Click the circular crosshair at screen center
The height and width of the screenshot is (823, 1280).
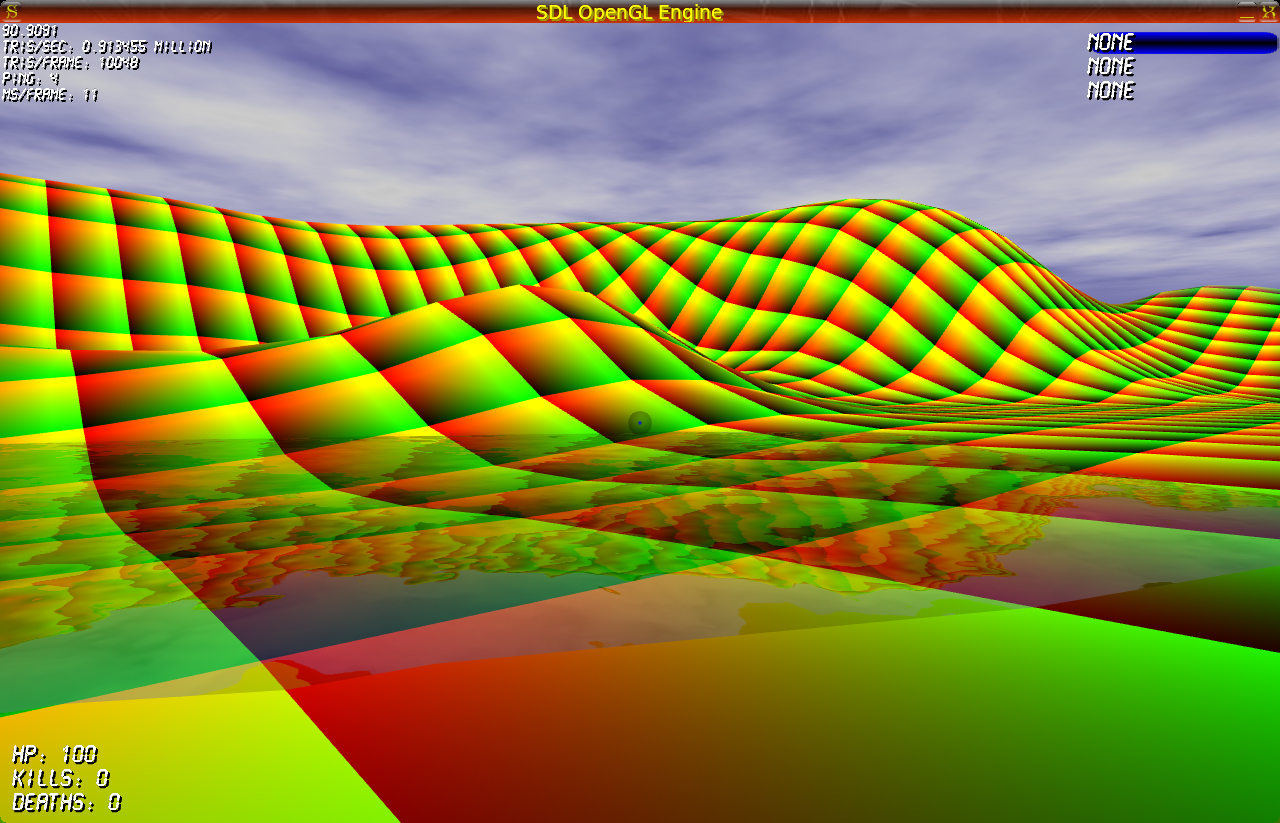point(640,423)
